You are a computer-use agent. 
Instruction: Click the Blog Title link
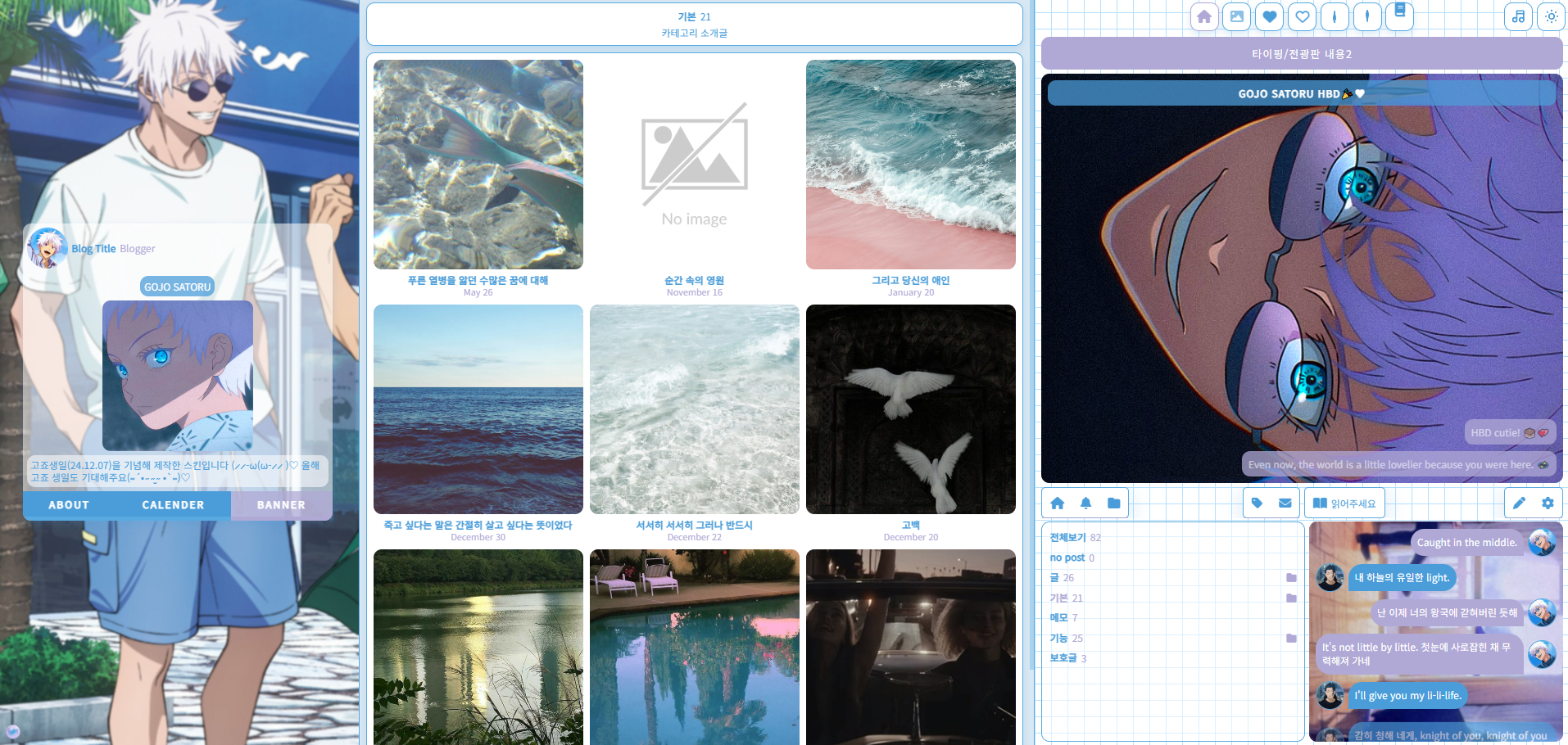(x=93, y=249)
